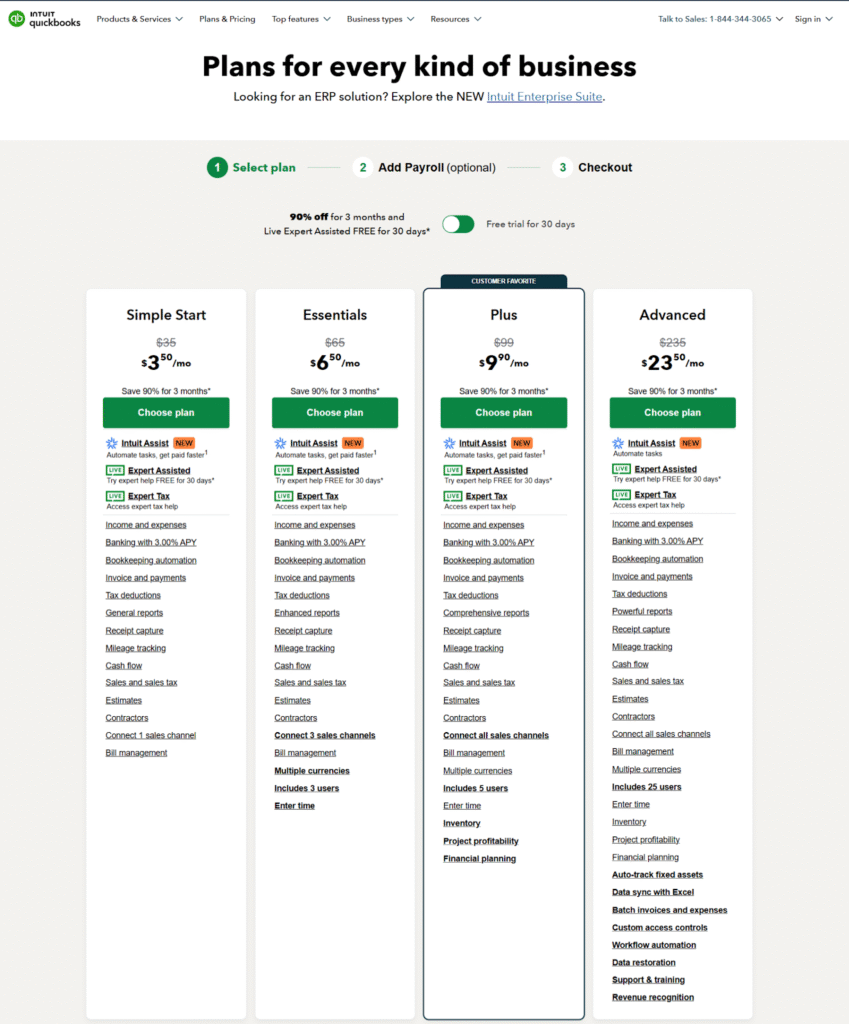Click the LIVE Expert Tax badge in Simple Start
Viewport: 849px width, 1024px height.
tap(115, 495)
